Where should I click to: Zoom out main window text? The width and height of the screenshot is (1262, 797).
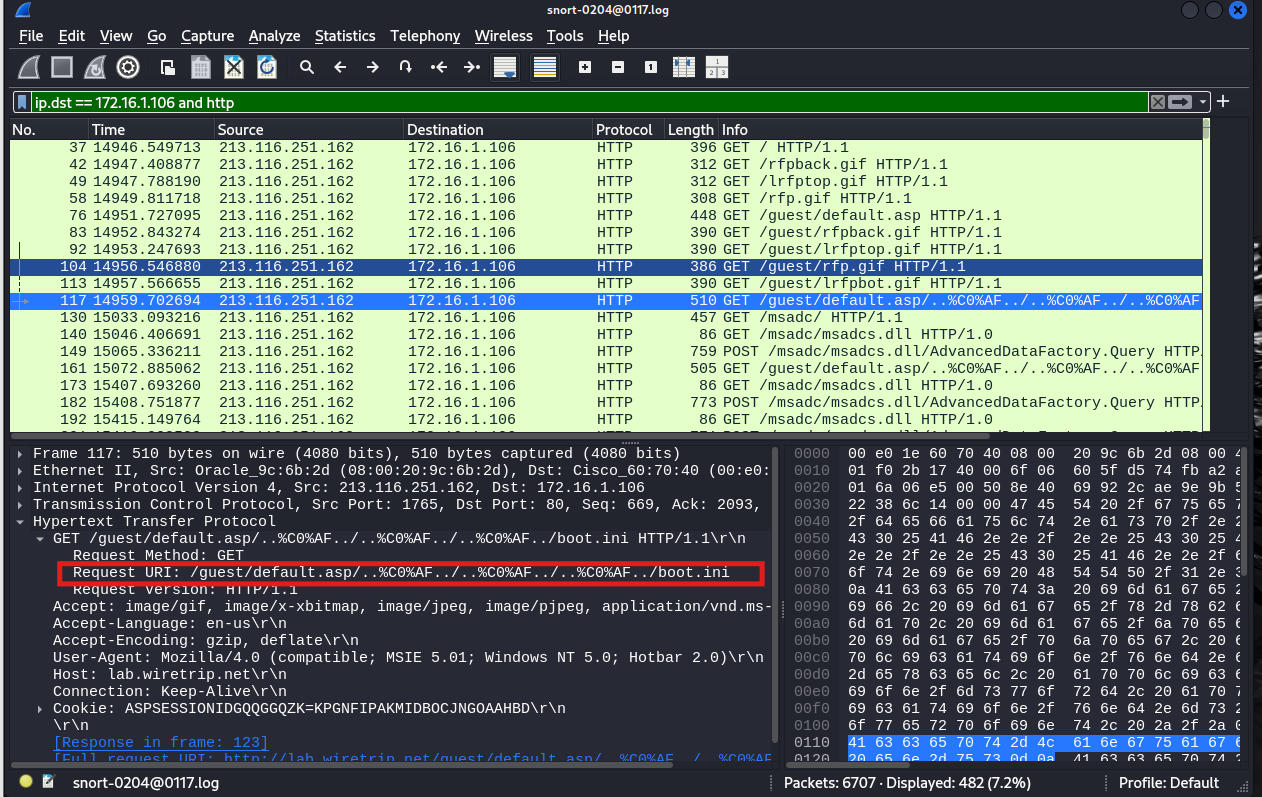coord(618,67)
